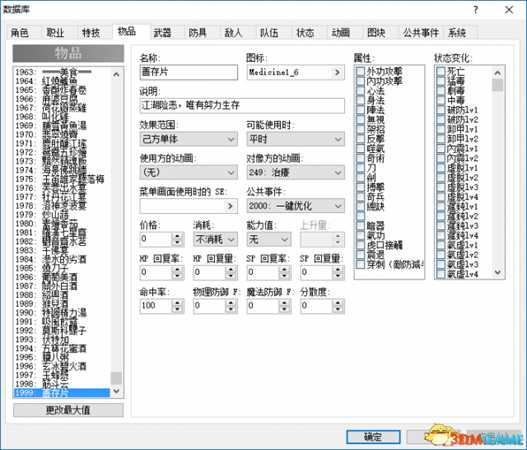This screenshot has height=450, width=527.
Task: Toggle the 破防lv1 state checkbox
Action: (x=441, y=110)
